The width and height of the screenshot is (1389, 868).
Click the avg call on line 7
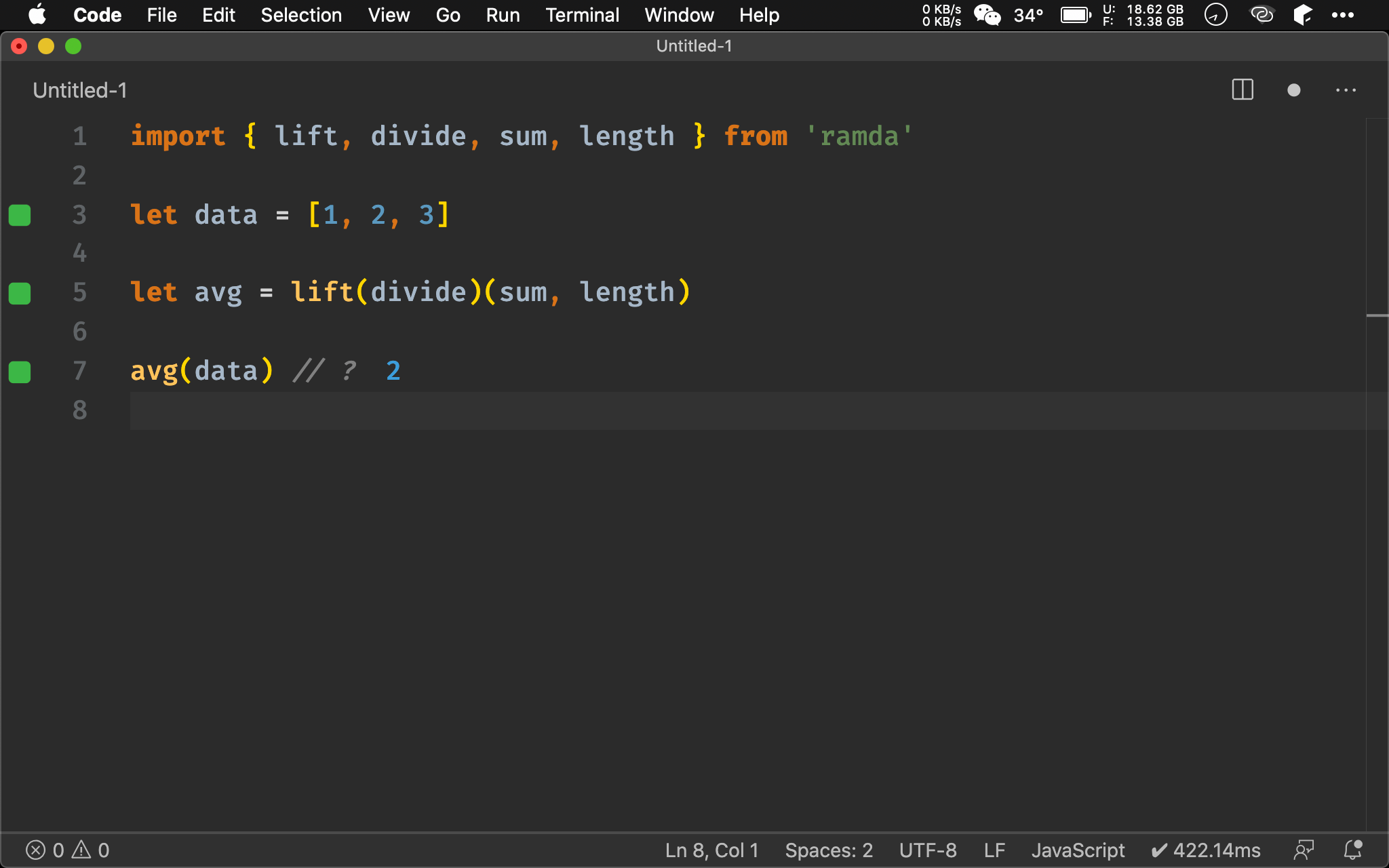[154, 371]
